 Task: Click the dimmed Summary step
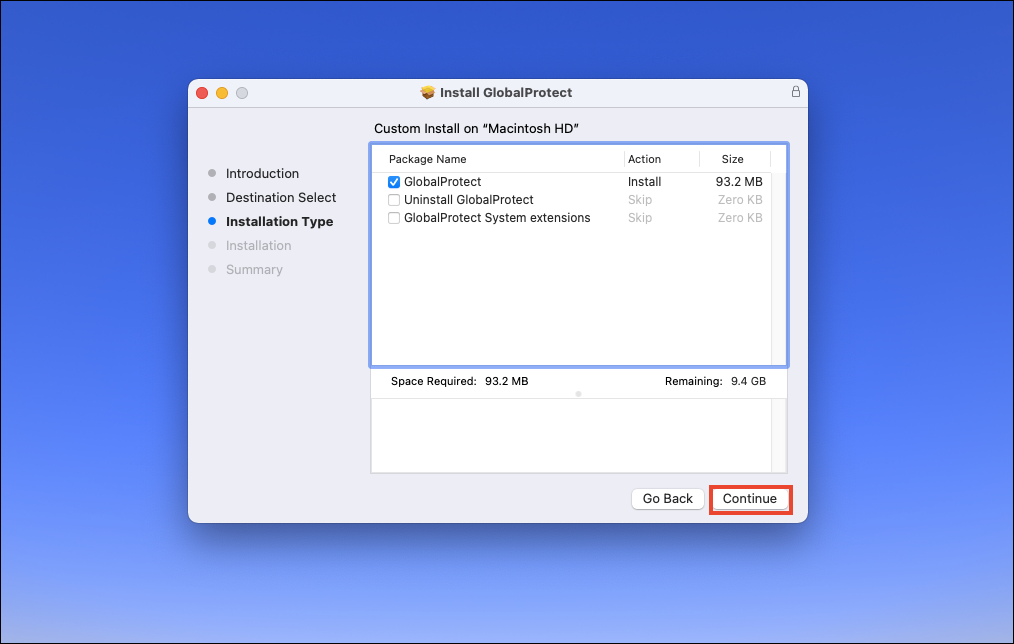tap(254, 269)
